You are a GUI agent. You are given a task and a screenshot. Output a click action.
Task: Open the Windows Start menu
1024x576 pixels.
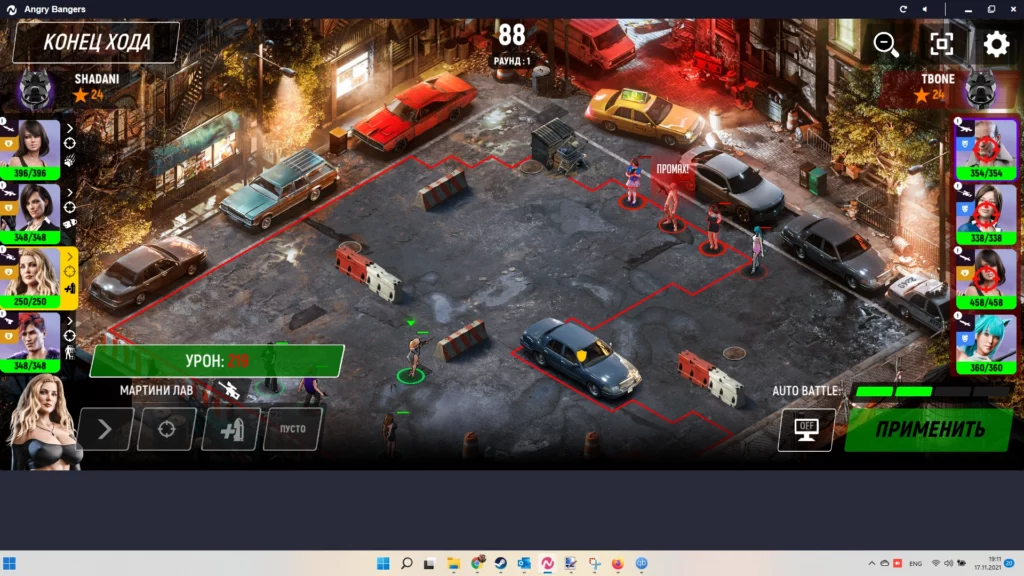point(383,563)
